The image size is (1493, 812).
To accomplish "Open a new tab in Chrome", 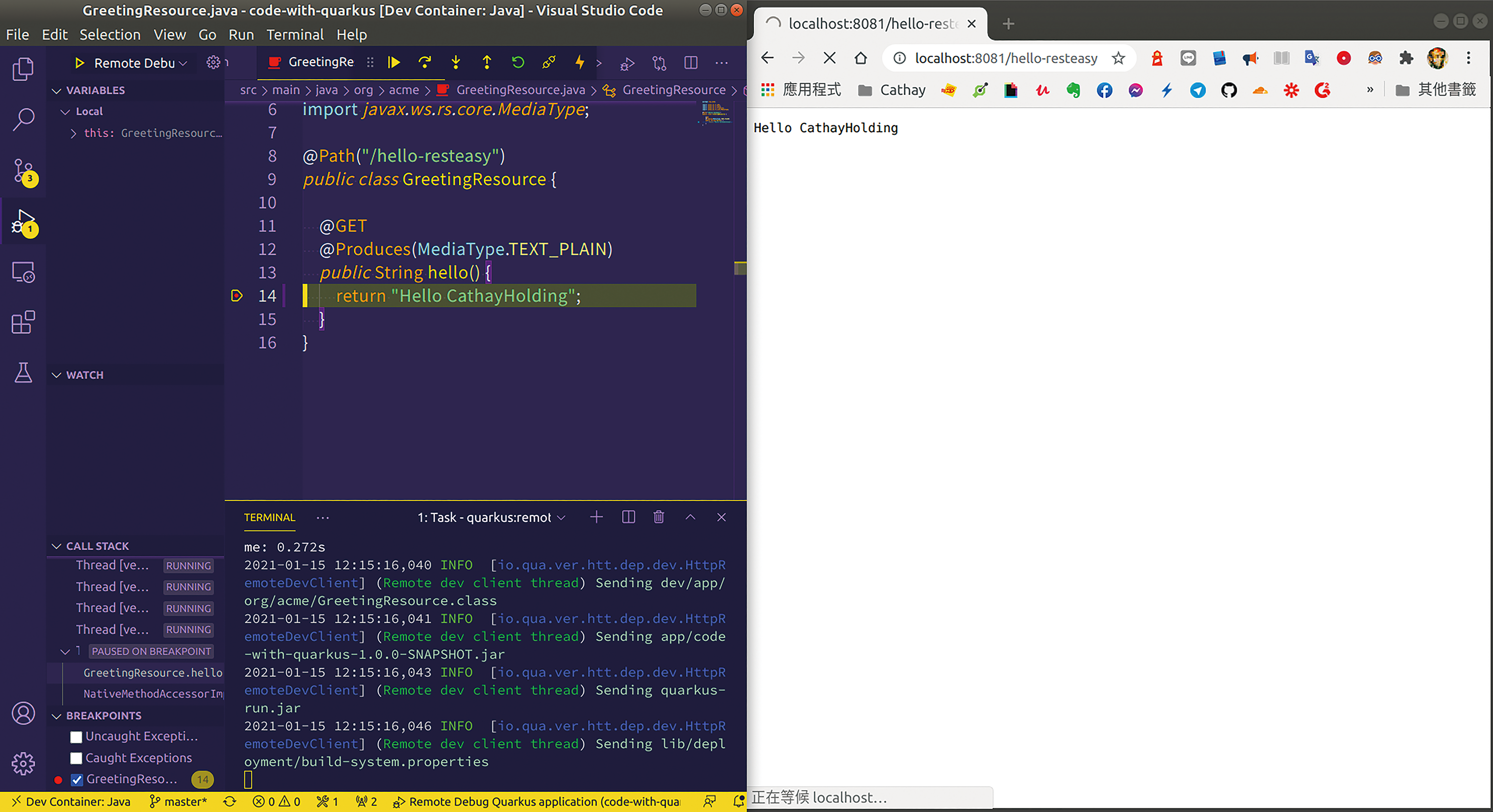I will pyautogui.click(x=1008, y=24).
